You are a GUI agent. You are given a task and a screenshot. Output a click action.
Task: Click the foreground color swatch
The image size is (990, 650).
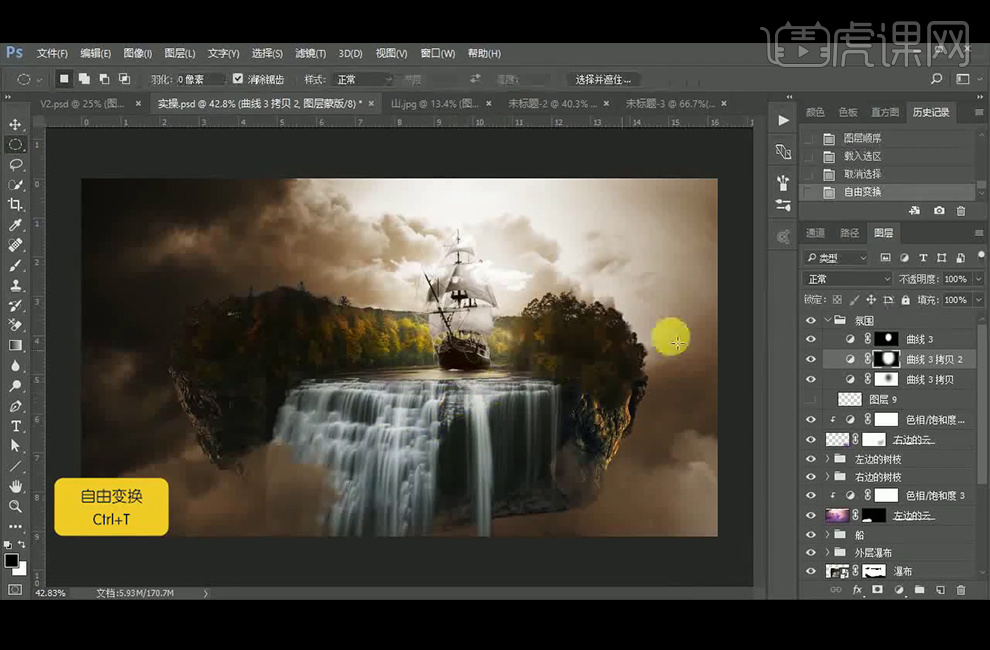tap(11, 561)
